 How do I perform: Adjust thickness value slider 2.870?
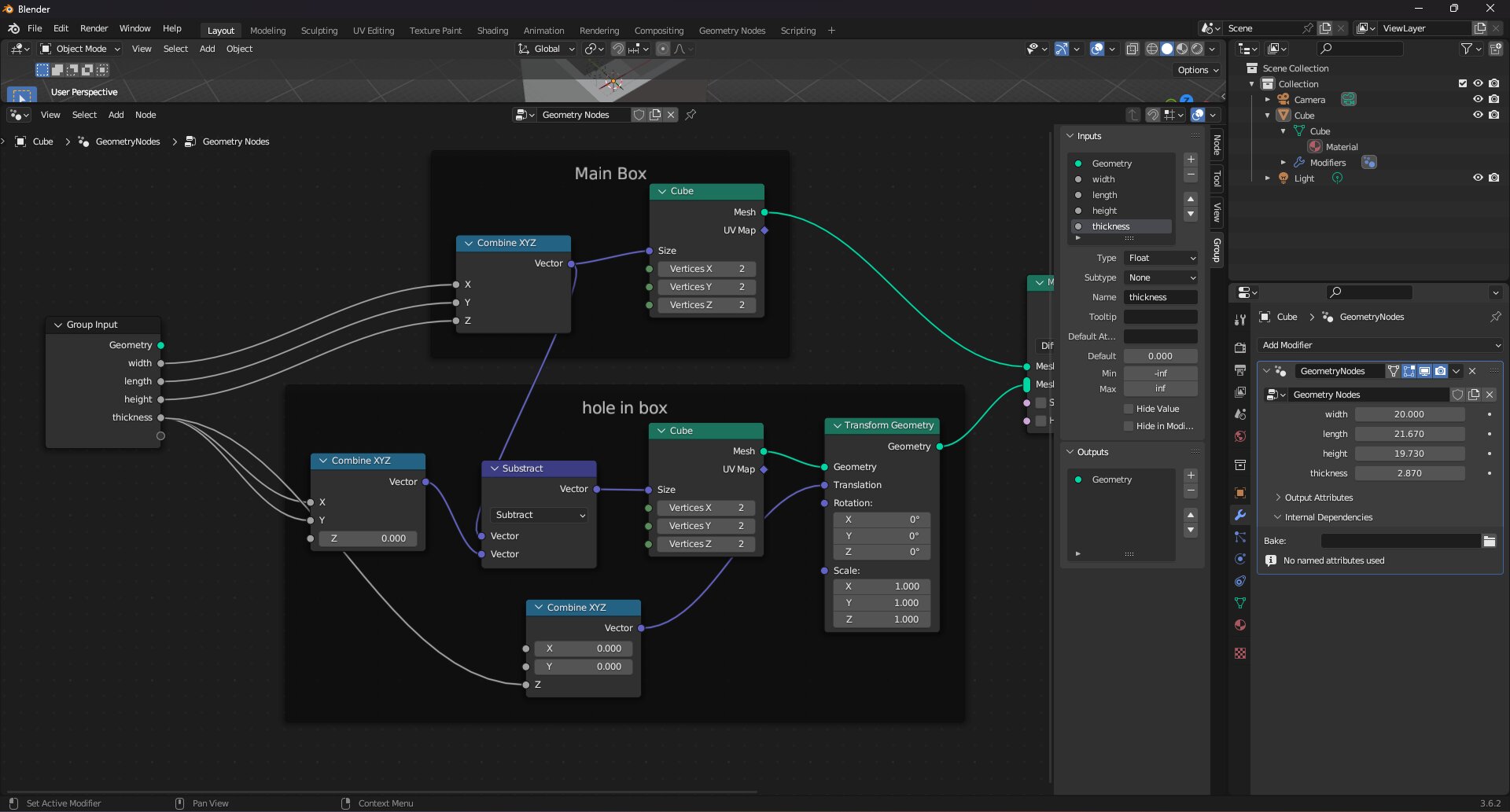click(x=1409, y=473)
